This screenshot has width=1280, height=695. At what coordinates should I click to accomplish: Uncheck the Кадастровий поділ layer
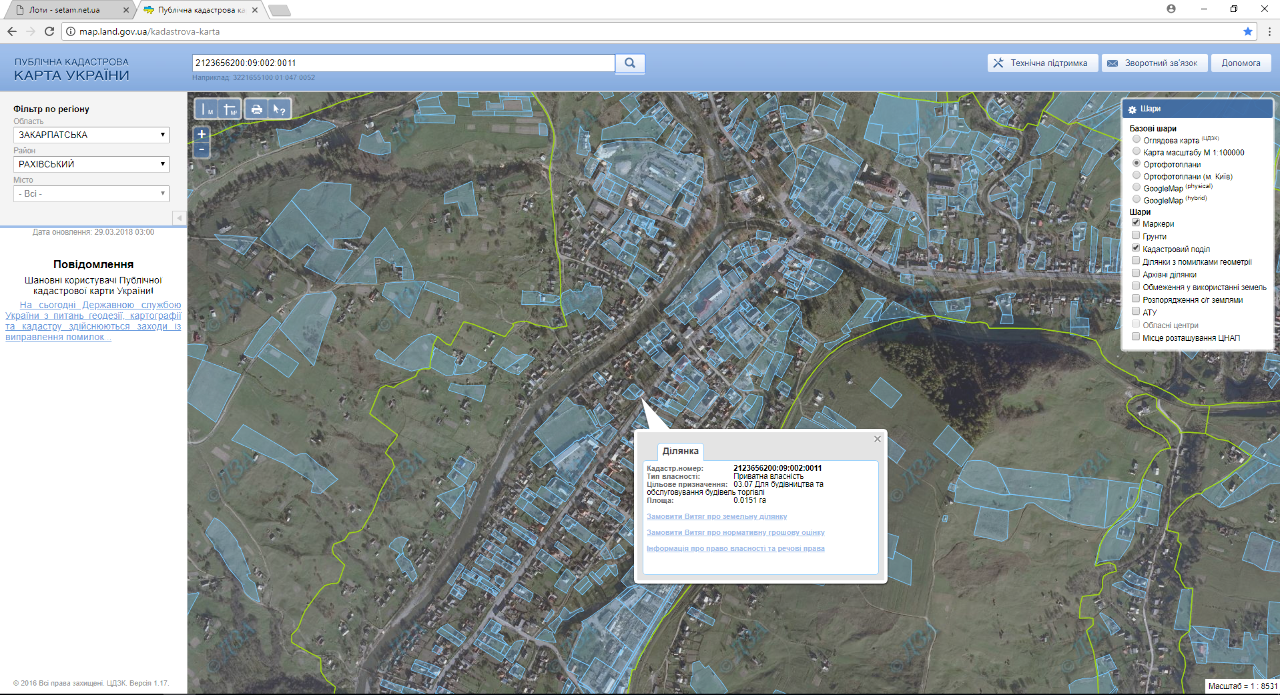[x=1136, y=248]
